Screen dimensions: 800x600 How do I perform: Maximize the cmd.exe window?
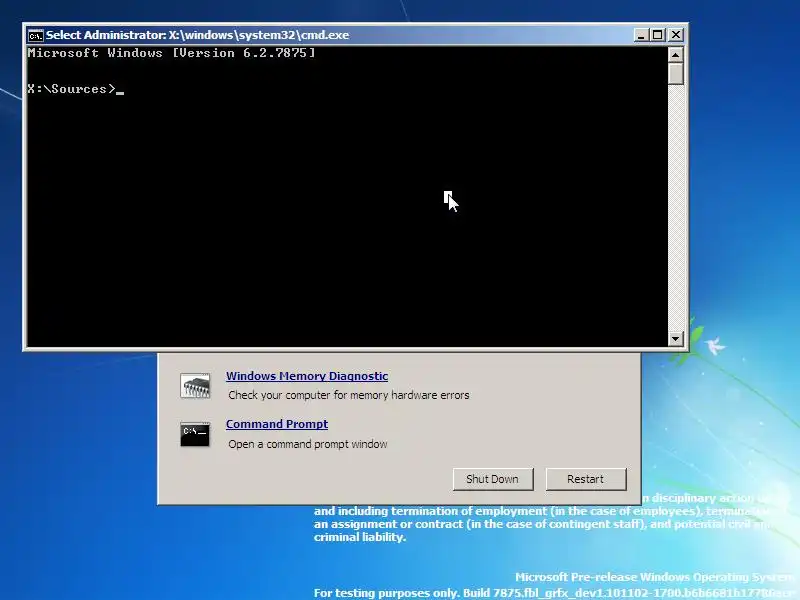pyautogui.click(x=658, y=35)
